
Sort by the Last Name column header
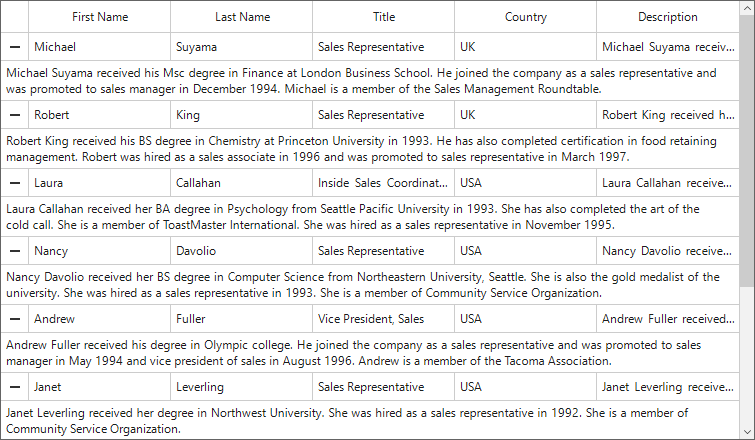(242, 17)
